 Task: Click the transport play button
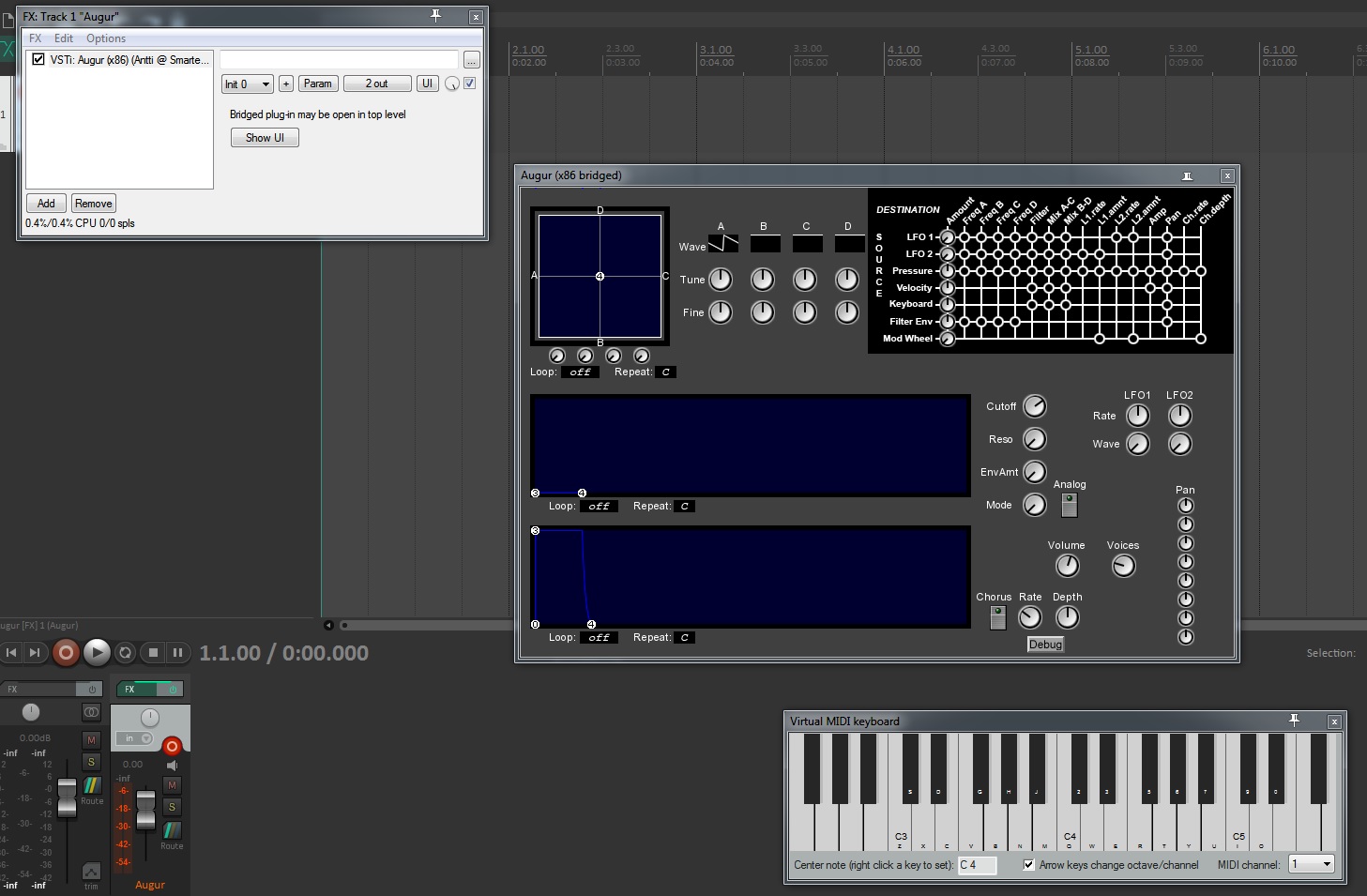coord(97,652)
